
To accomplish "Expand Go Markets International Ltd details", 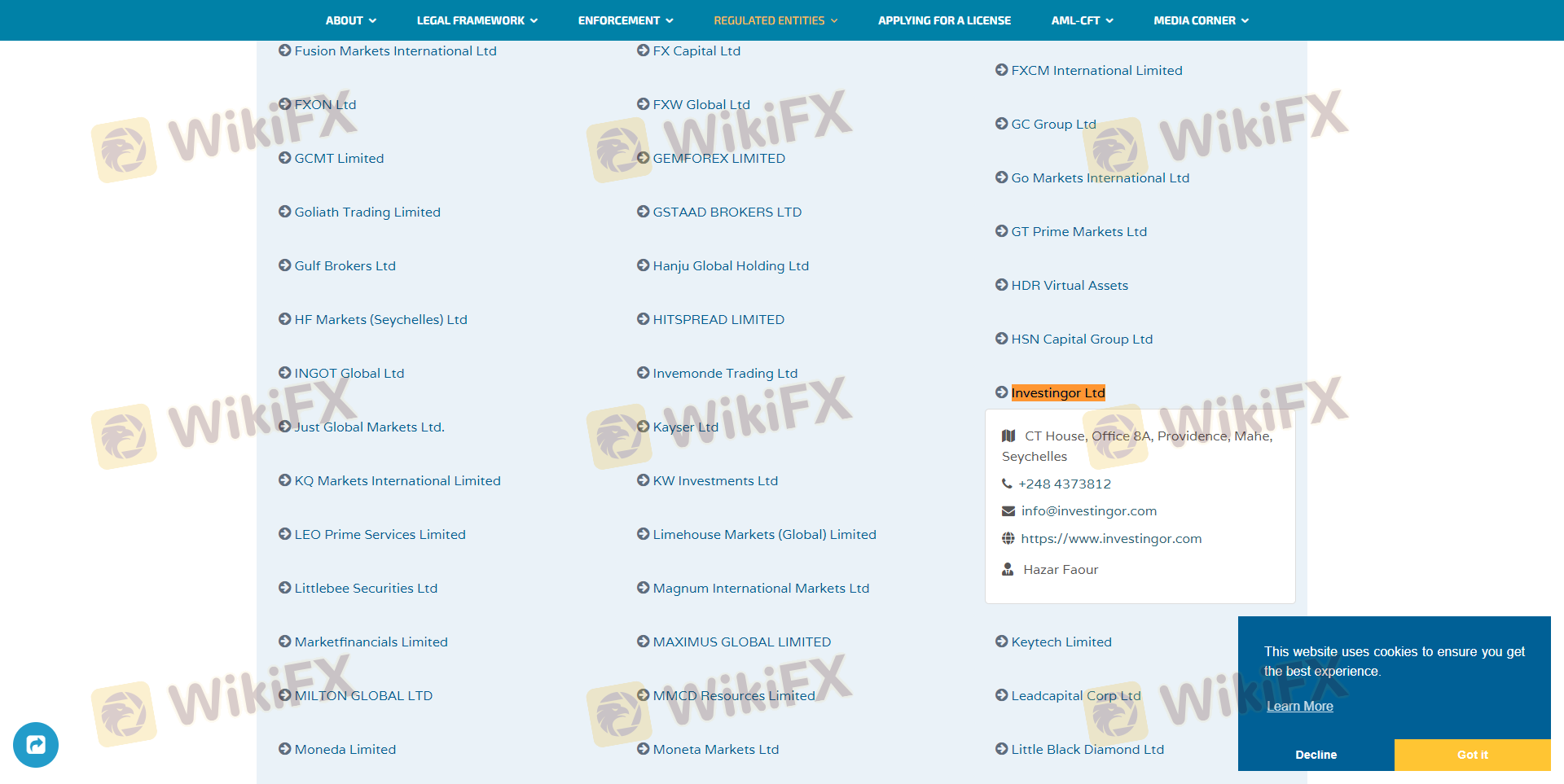I will tap(1100, 177).
